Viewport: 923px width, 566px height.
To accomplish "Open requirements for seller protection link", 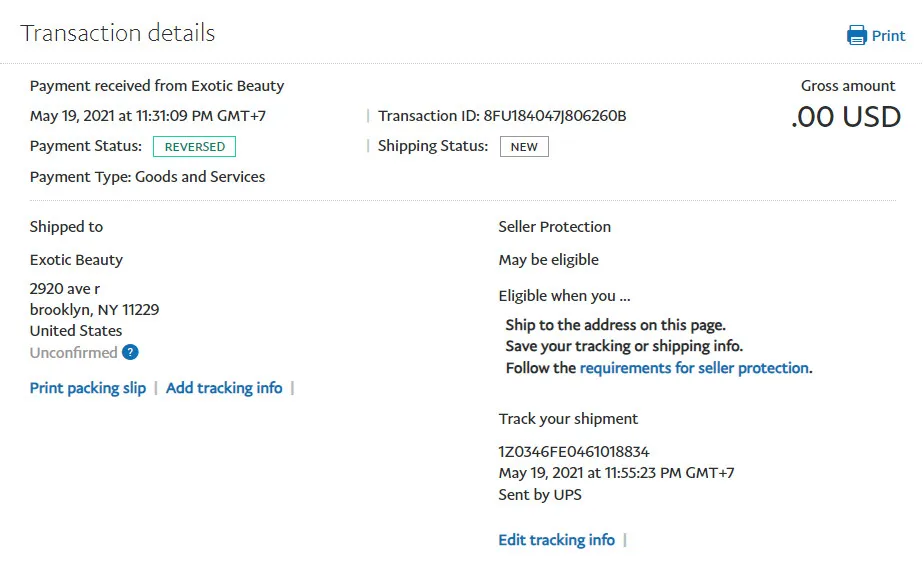I will point(694,368).
